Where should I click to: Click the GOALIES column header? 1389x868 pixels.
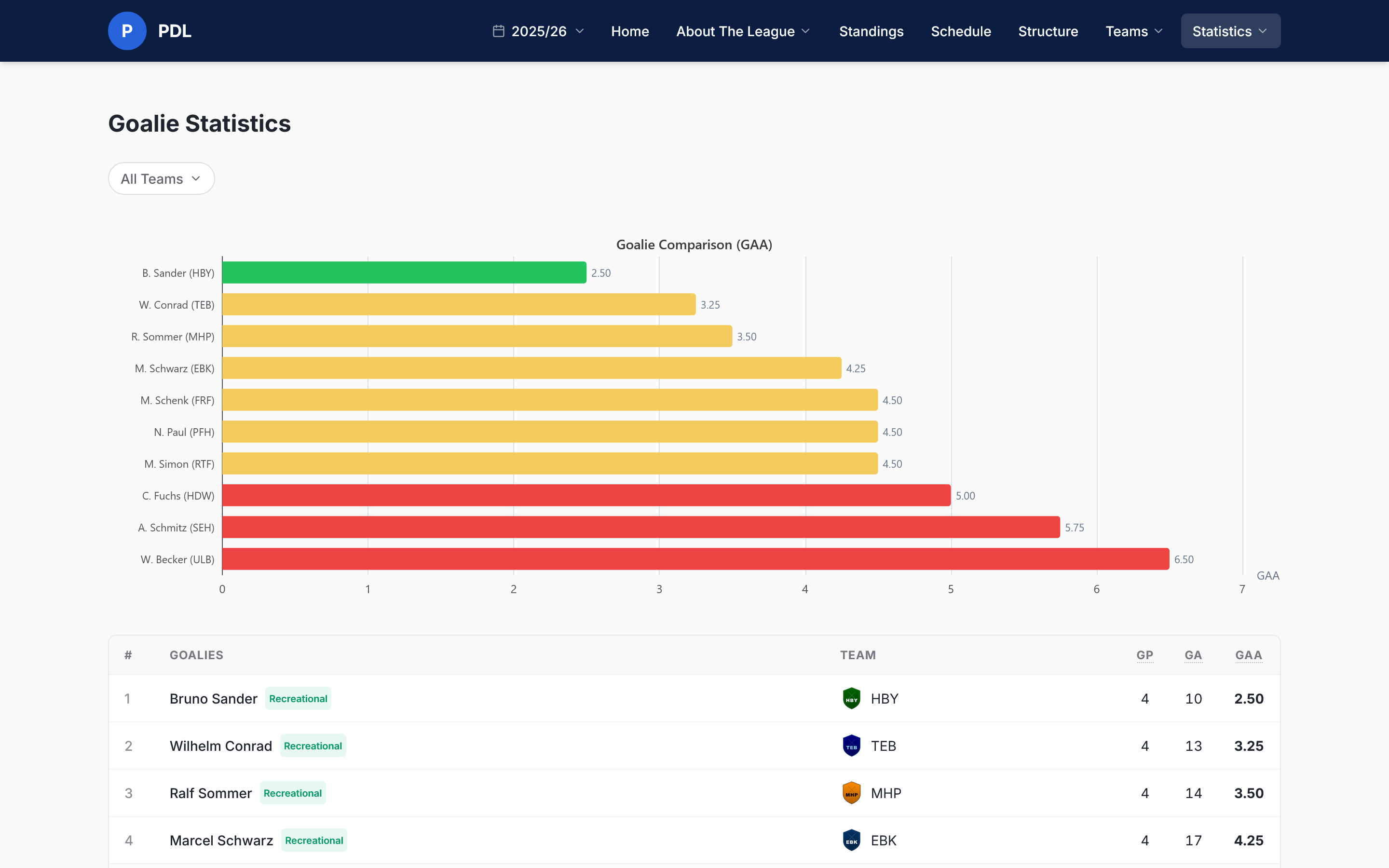pyautogui.click(x=196, y=655)
